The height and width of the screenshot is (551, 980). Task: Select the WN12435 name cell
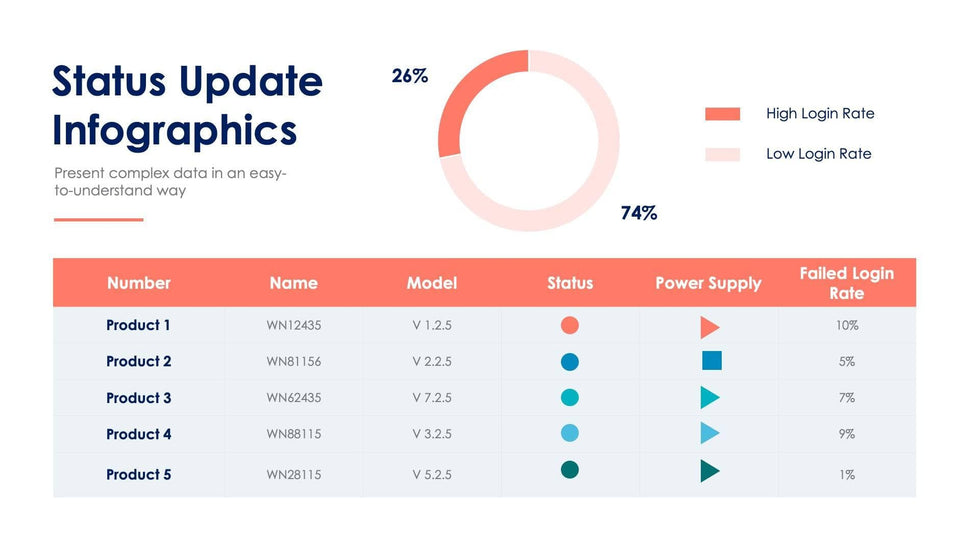coord(294,325)
